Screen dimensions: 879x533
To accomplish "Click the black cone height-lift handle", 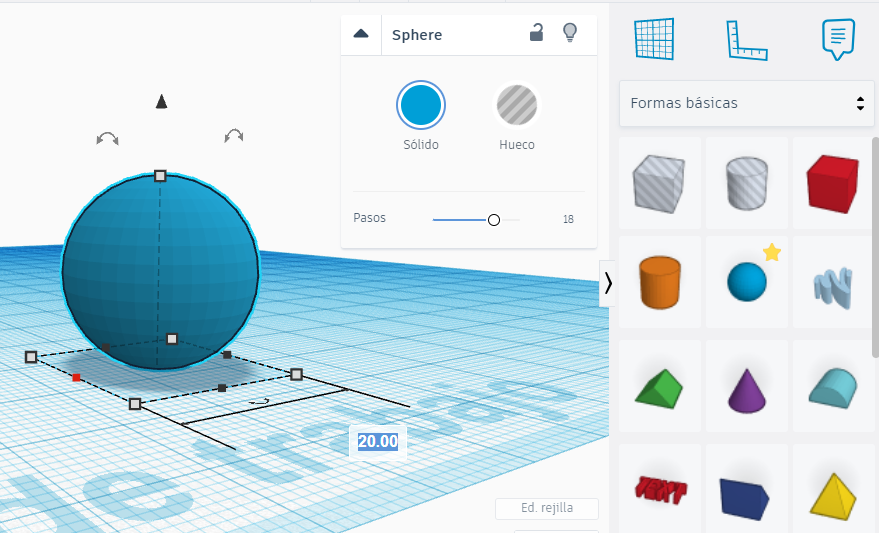I will click(x=161, y=101).
